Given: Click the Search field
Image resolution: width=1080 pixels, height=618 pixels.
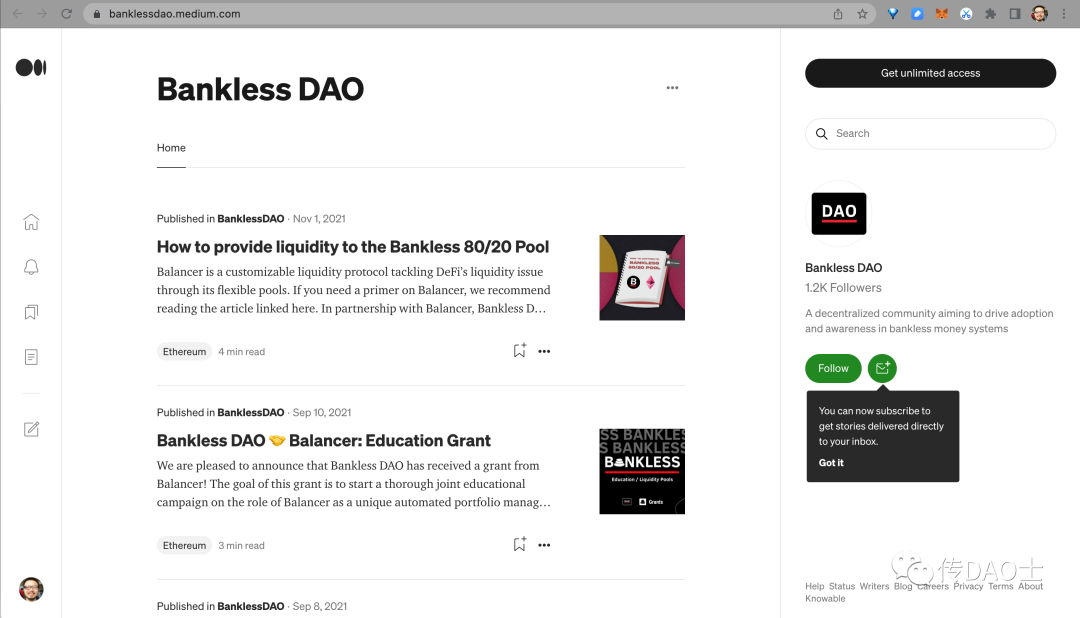Looking at the screenshot, I should tap(930, 134).
